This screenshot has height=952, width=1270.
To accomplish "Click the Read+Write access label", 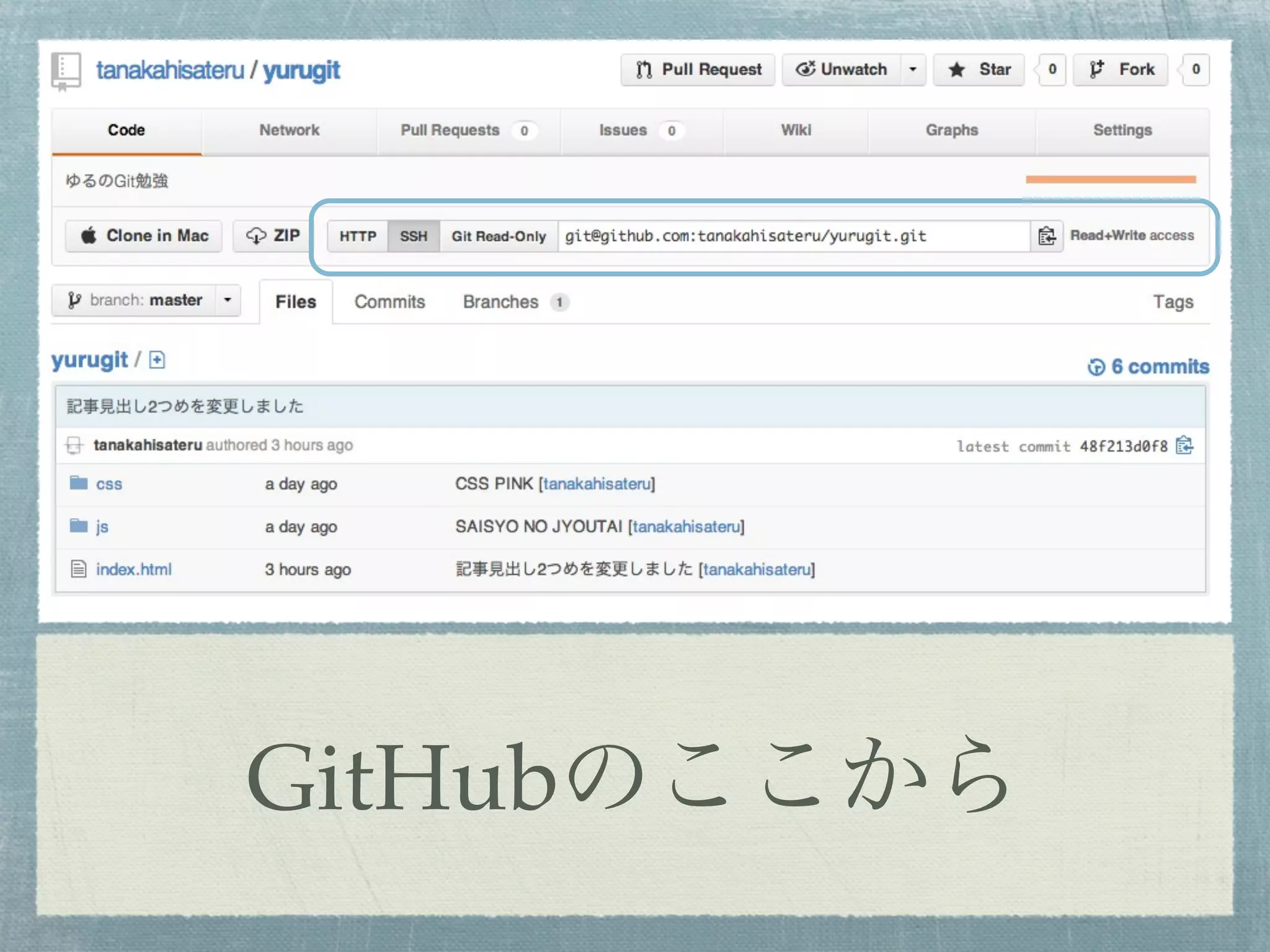I will [x=1132, y=236].
